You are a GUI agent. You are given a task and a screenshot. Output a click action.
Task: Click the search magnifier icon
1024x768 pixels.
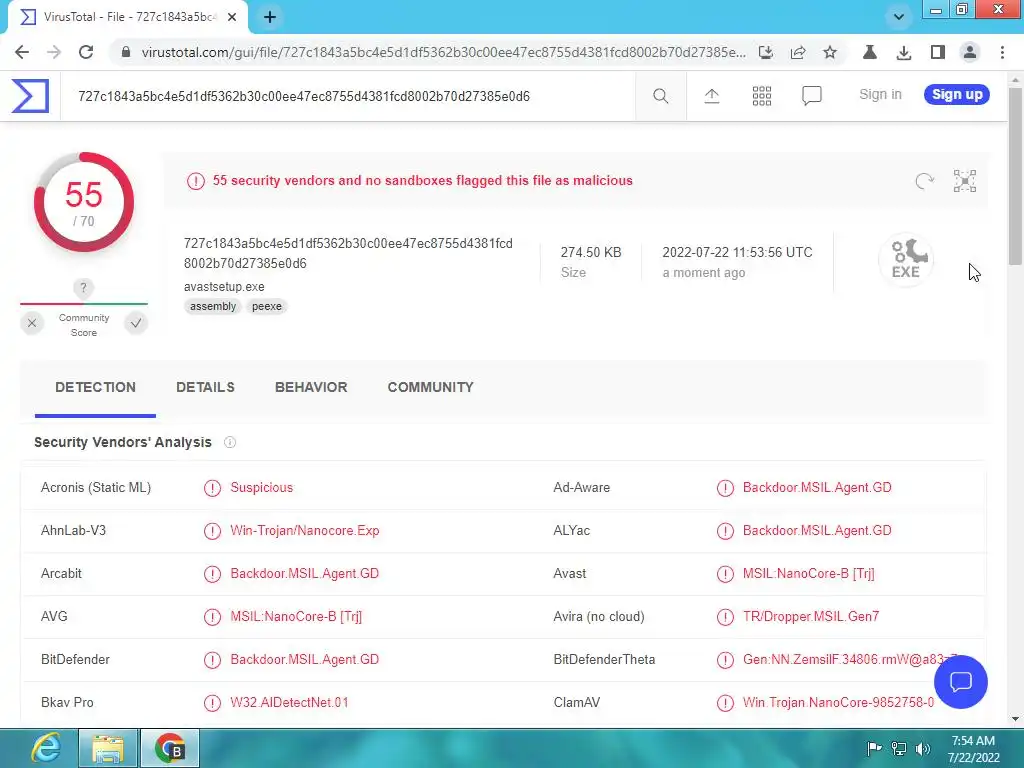click(660, 96)
